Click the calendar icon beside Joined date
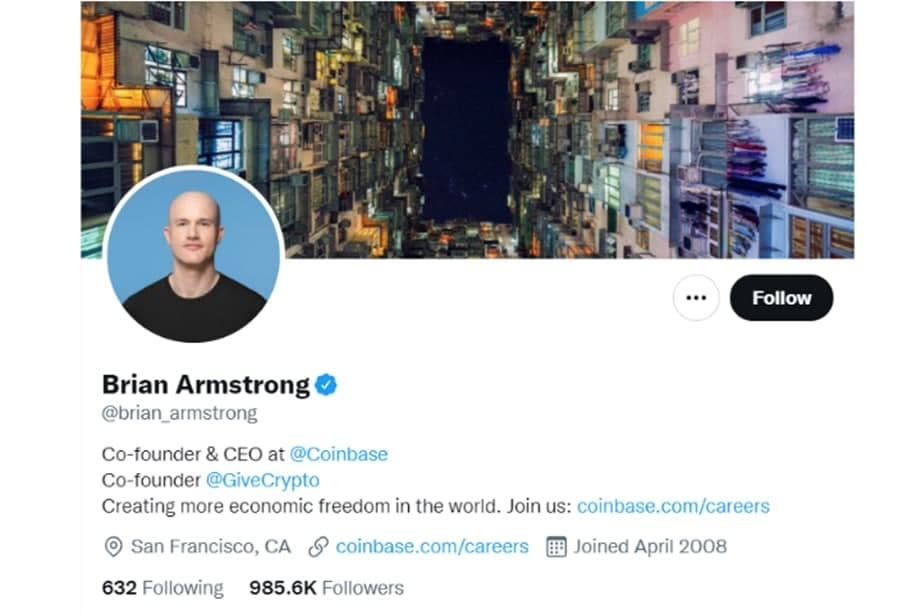This screenshot has height=614, width=921. click(x=556, y=546)
